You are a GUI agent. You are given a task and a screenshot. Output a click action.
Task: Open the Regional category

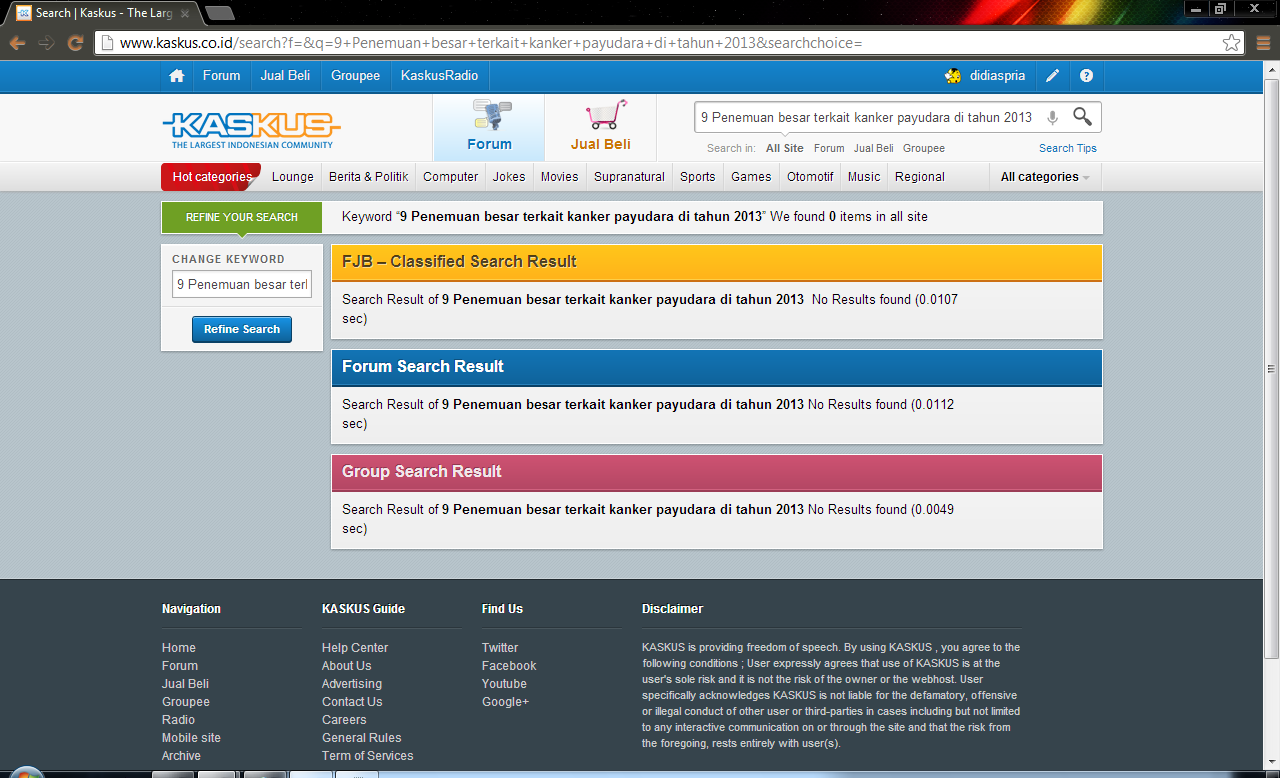[920, 177]
